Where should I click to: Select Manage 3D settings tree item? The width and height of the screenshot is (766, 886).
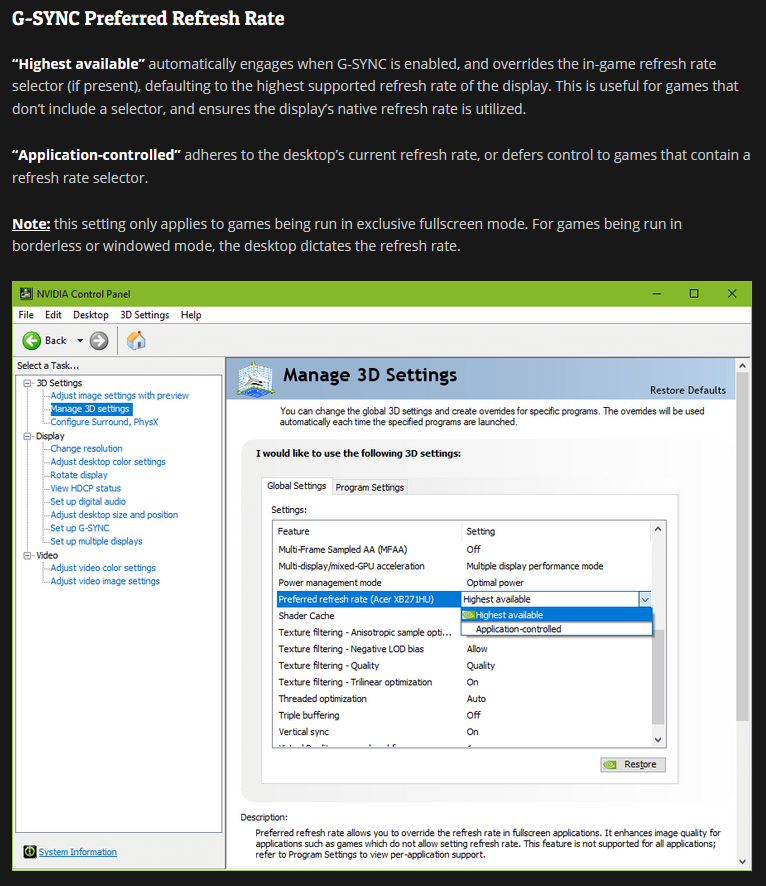[x=90, y=409]
